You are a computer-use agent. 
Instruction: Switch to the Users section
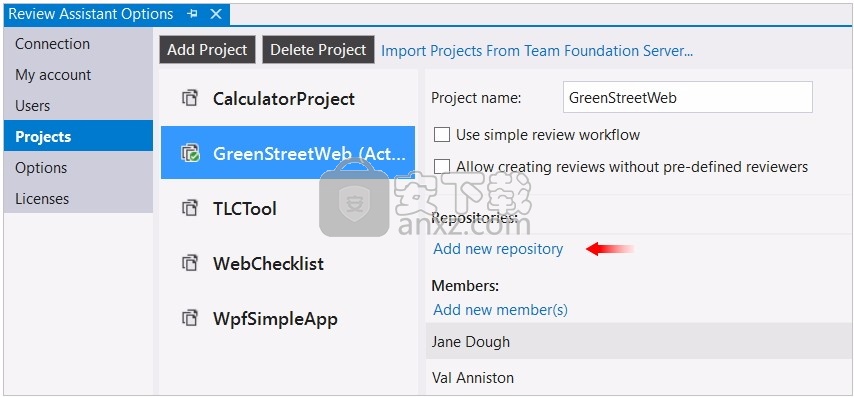coord(33,106)
